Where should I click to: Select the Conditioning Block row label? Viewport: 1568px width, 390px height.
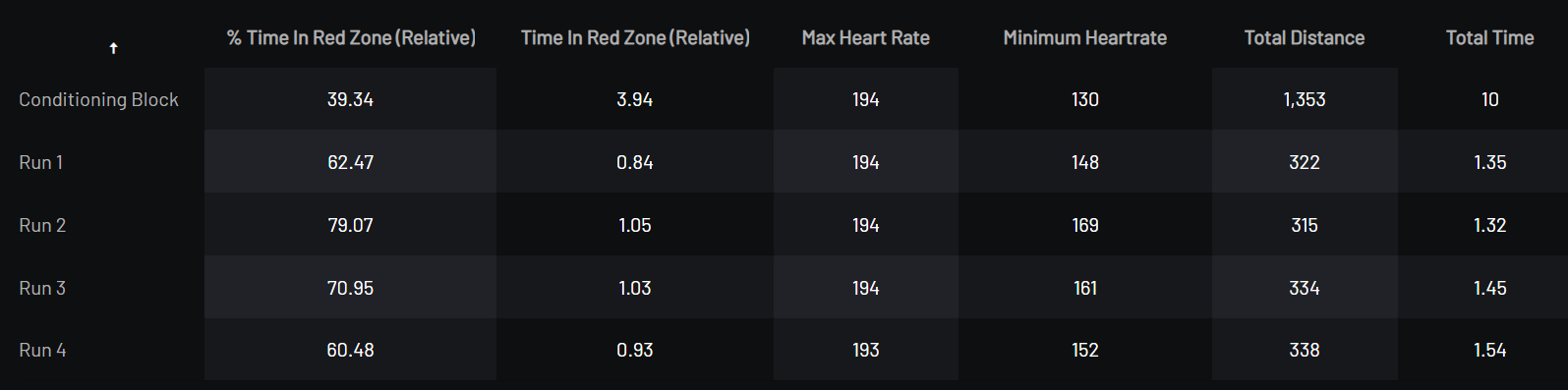point(98,99)
